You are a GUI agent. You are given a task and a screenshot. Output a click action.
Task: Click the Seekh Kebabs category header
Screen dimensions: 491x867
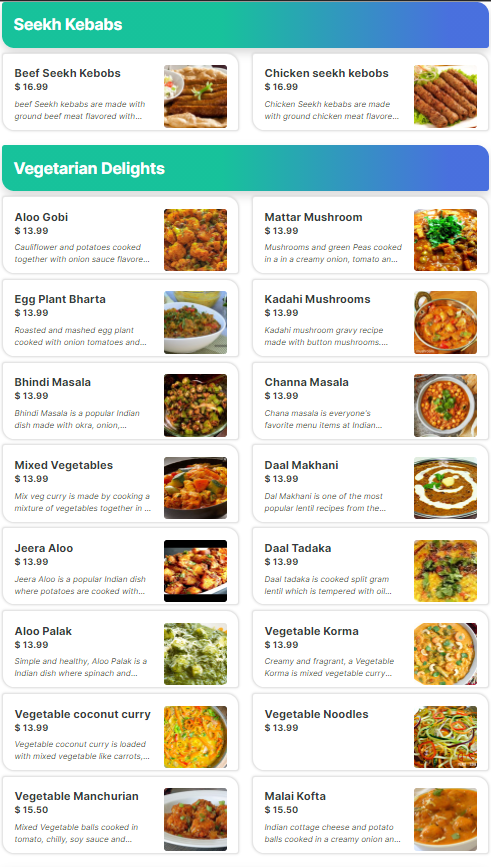click(x=246, y=25)
